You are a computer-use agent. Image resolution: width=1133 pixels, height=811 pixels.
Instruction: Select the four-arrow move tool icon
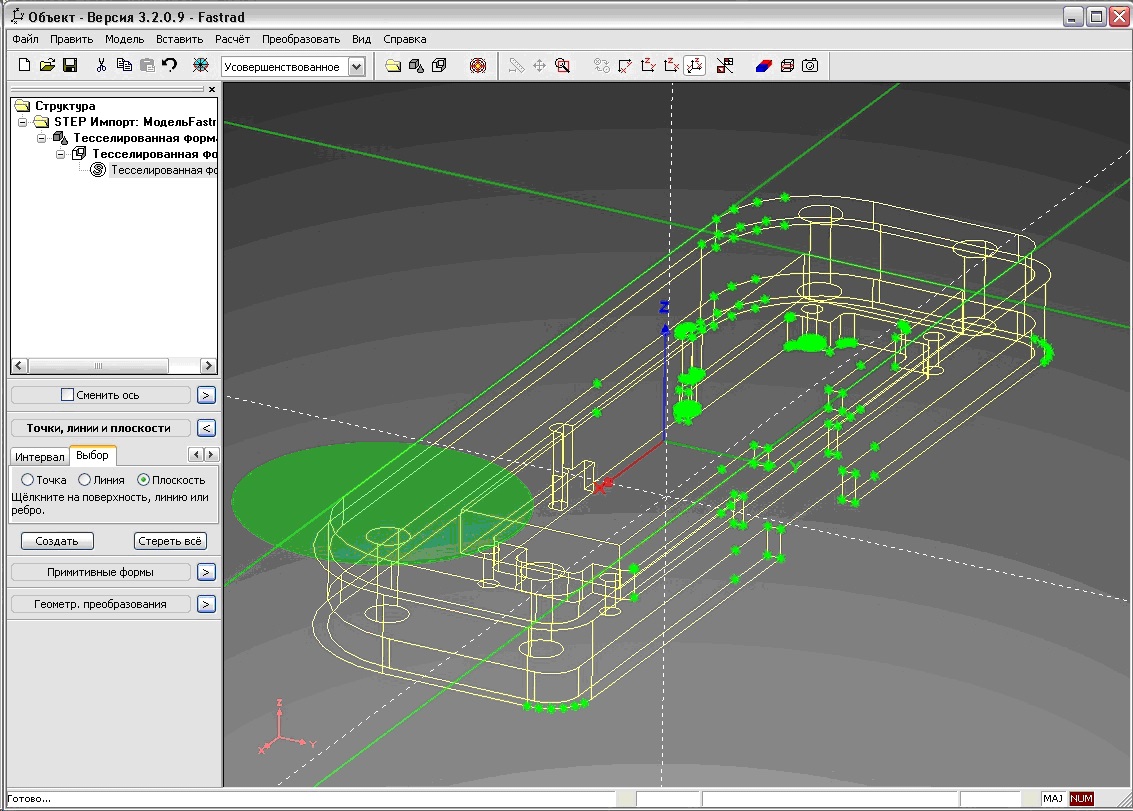539,66
